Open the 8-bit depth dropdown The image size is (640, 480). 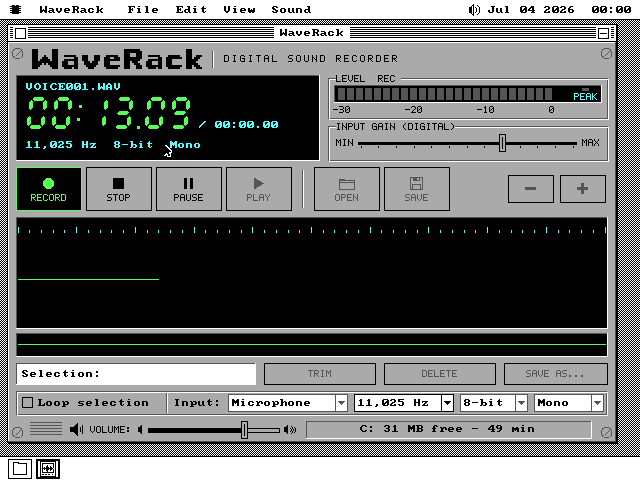[493, 403]
